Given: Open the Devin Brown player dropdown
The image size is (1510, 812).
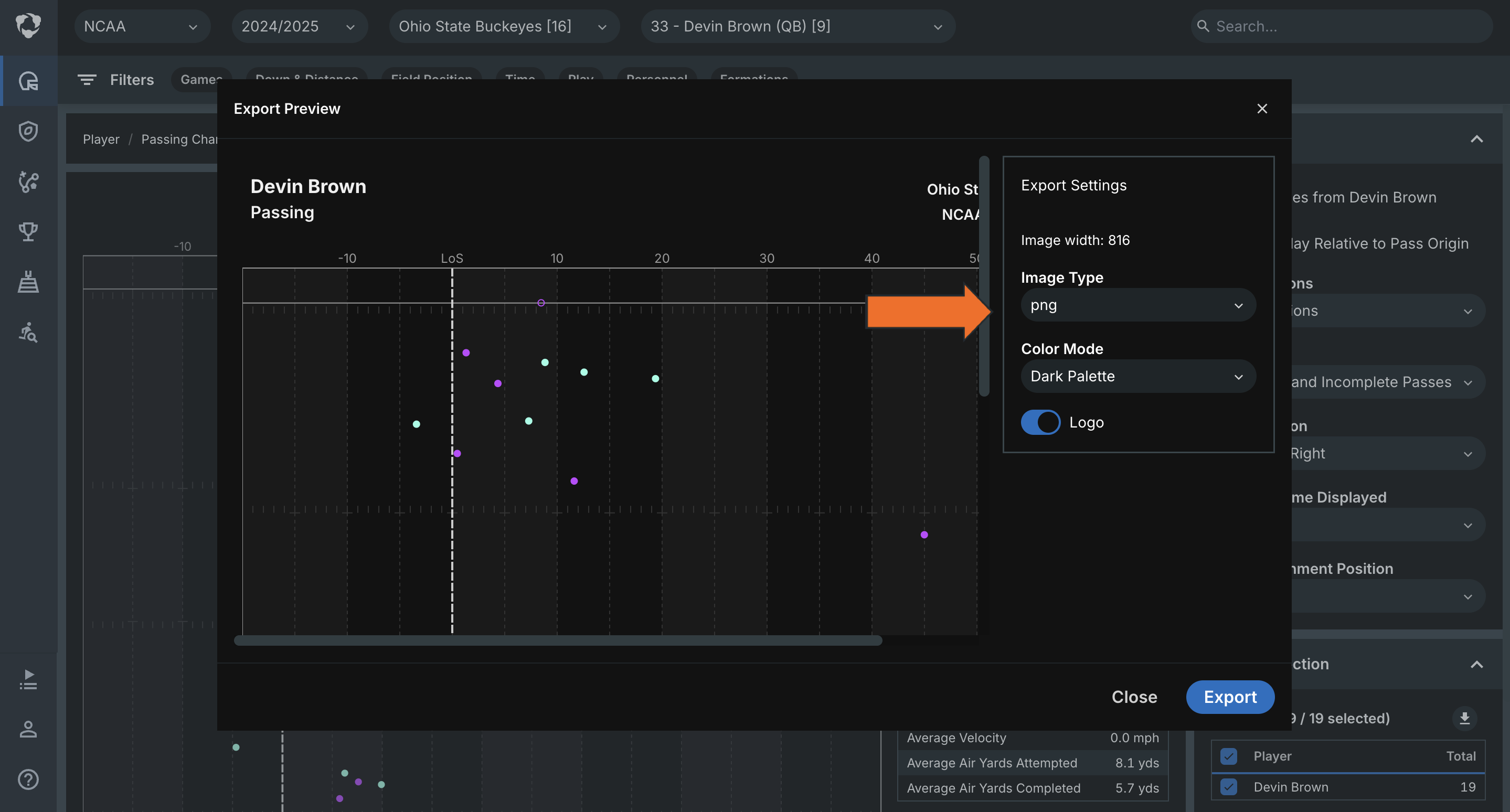Looking at the screenshot, I should [798, 26].
